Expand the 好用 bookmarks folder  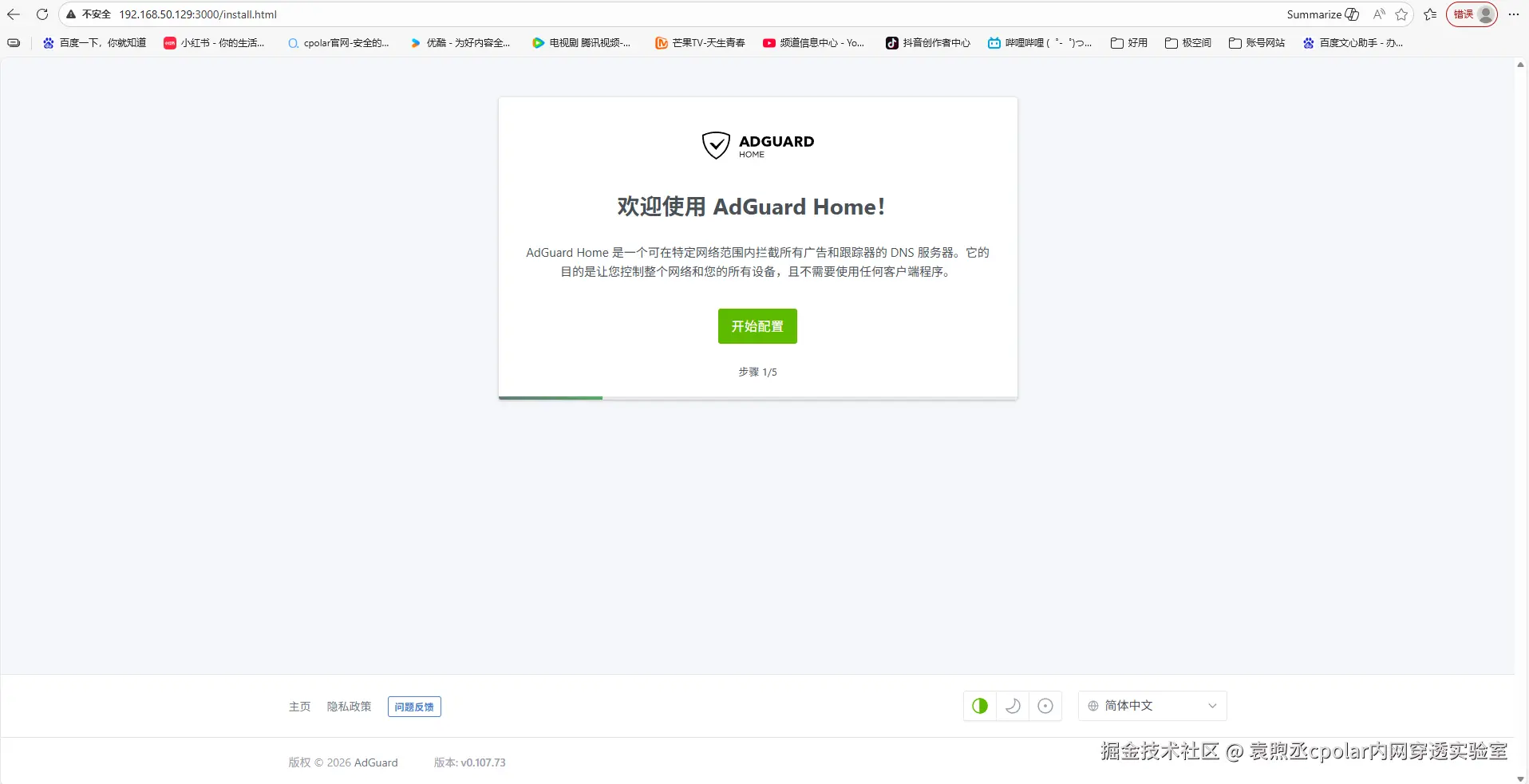1129,43
